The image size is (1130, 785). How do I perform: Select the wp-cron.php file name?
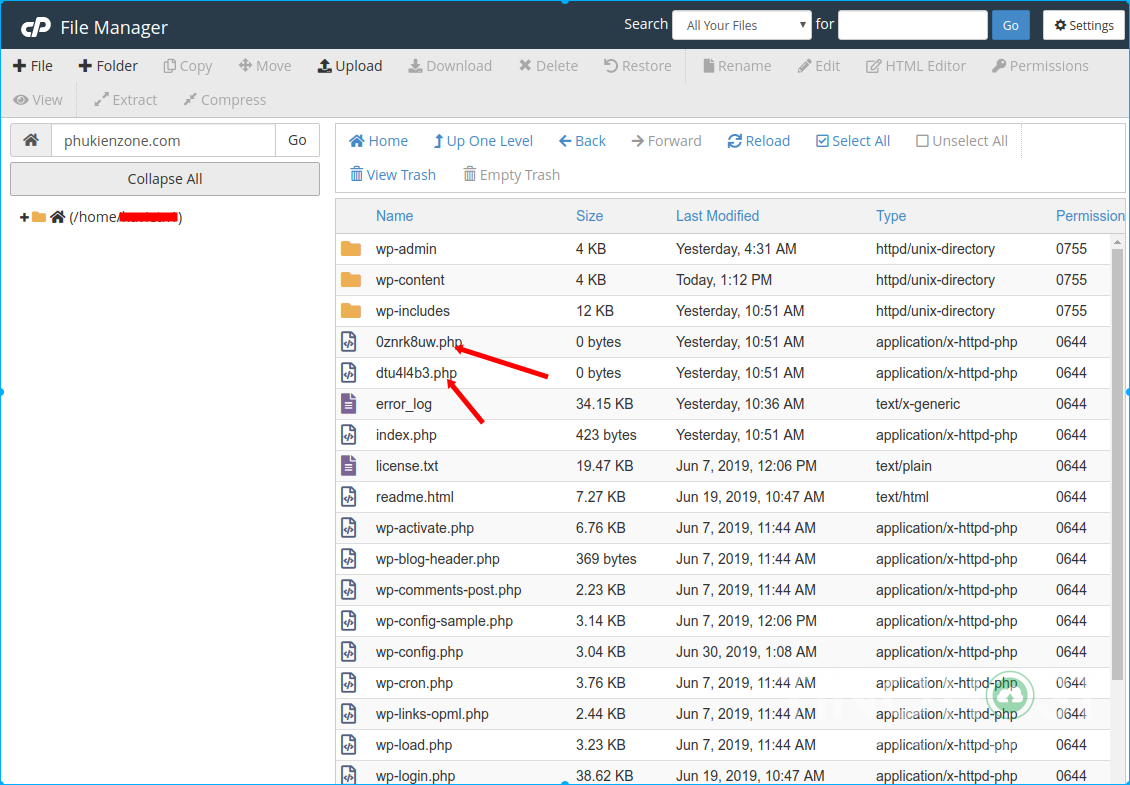click(x=414, y=683)
